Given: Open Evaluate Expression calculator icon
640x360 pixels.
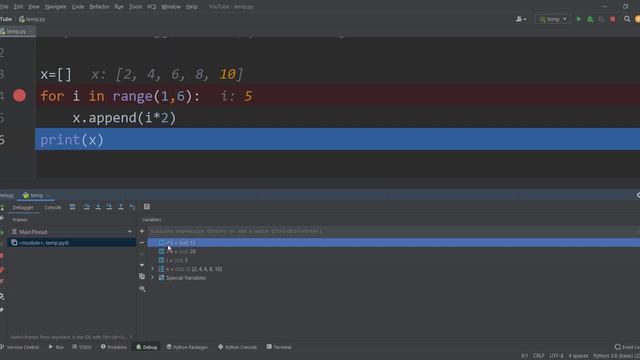Looking at the screenshot, I should point(147,207).
